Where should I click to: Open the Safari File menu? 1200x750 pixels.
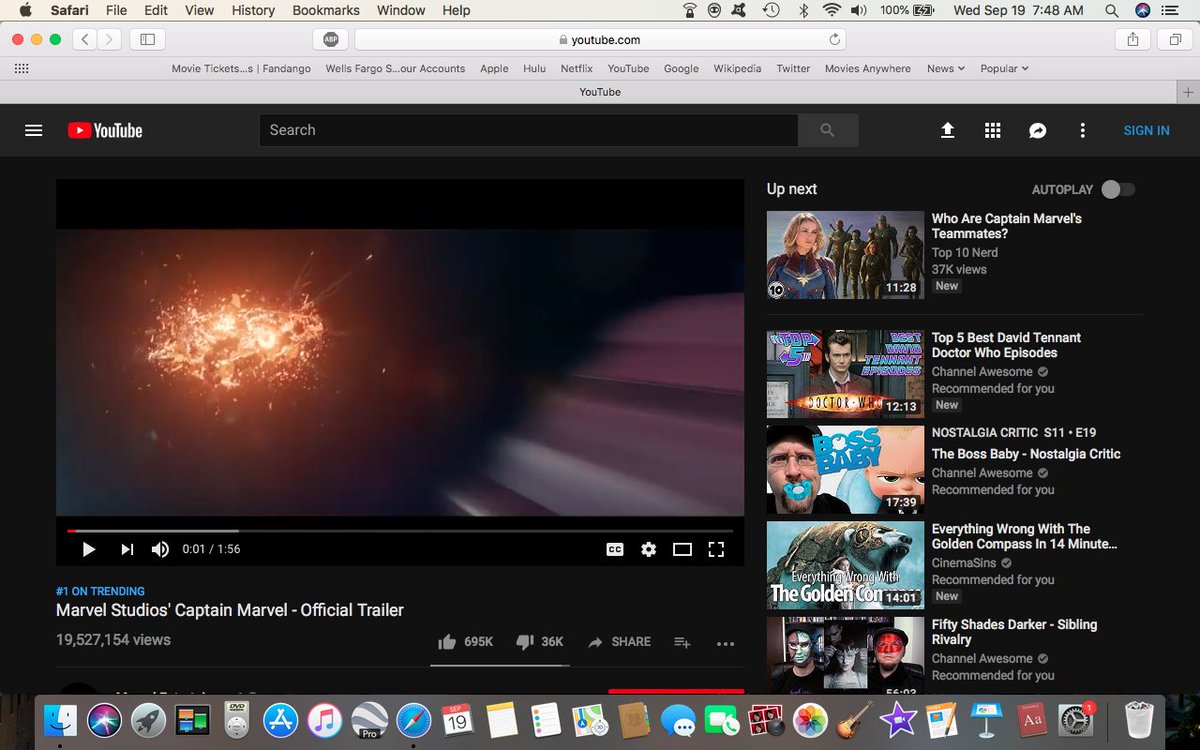pyautogui.click(x=116, y=10)
